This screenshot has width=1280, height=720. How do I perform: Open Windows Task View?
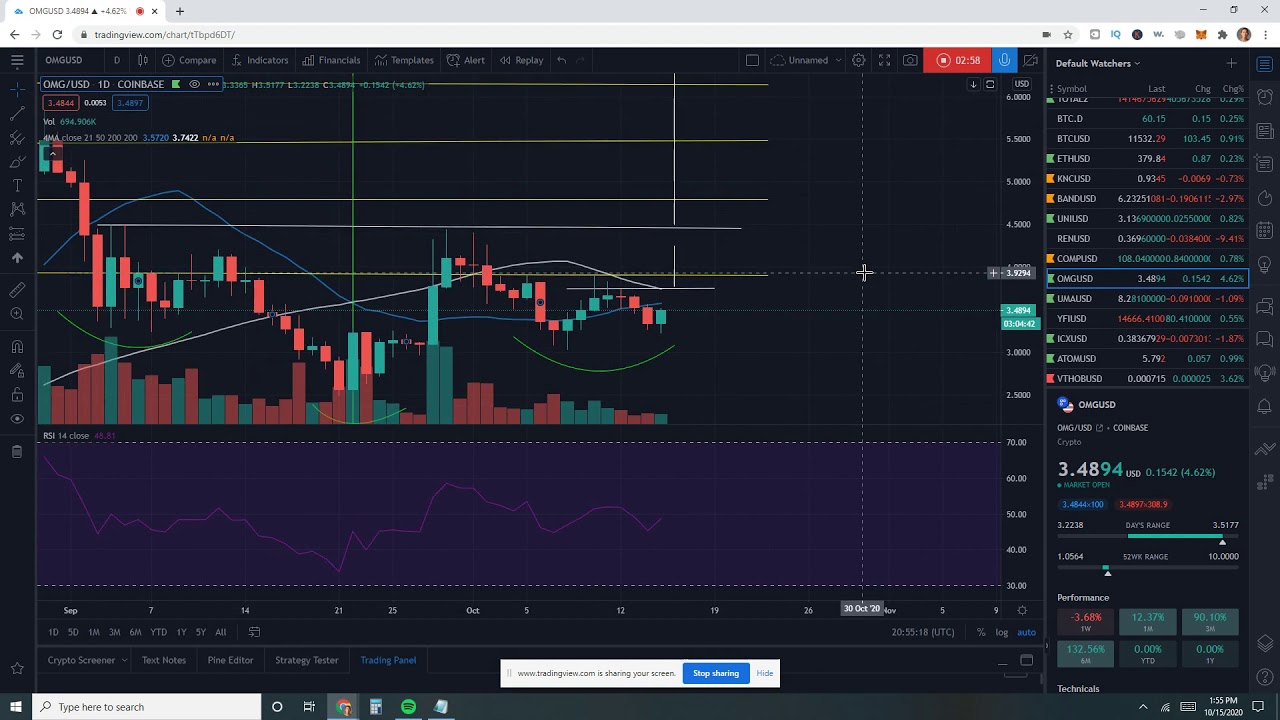(309, 707)
